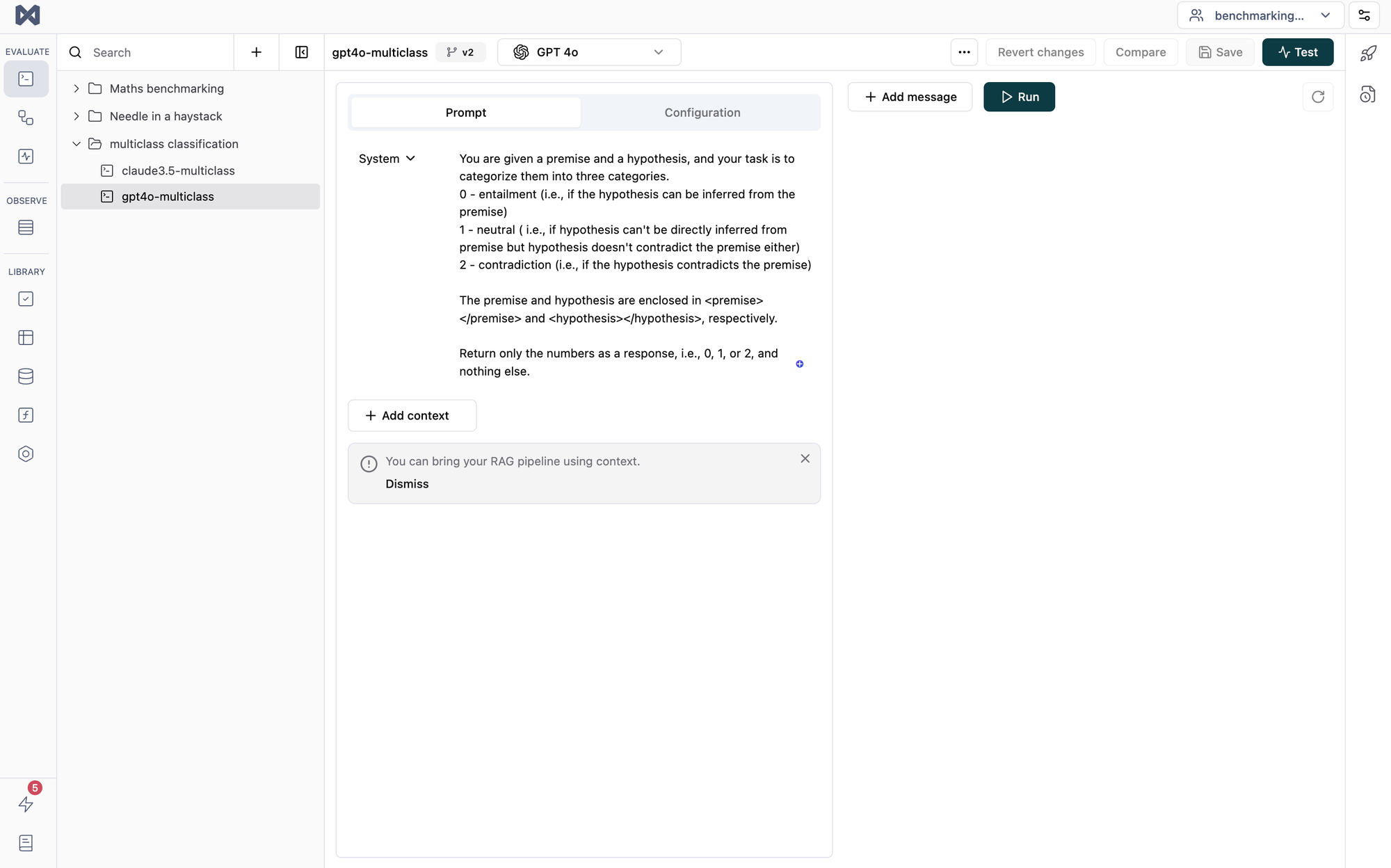Open the lightning notifications icon with badge
1391x868 pixels.
tap(26, 803)
